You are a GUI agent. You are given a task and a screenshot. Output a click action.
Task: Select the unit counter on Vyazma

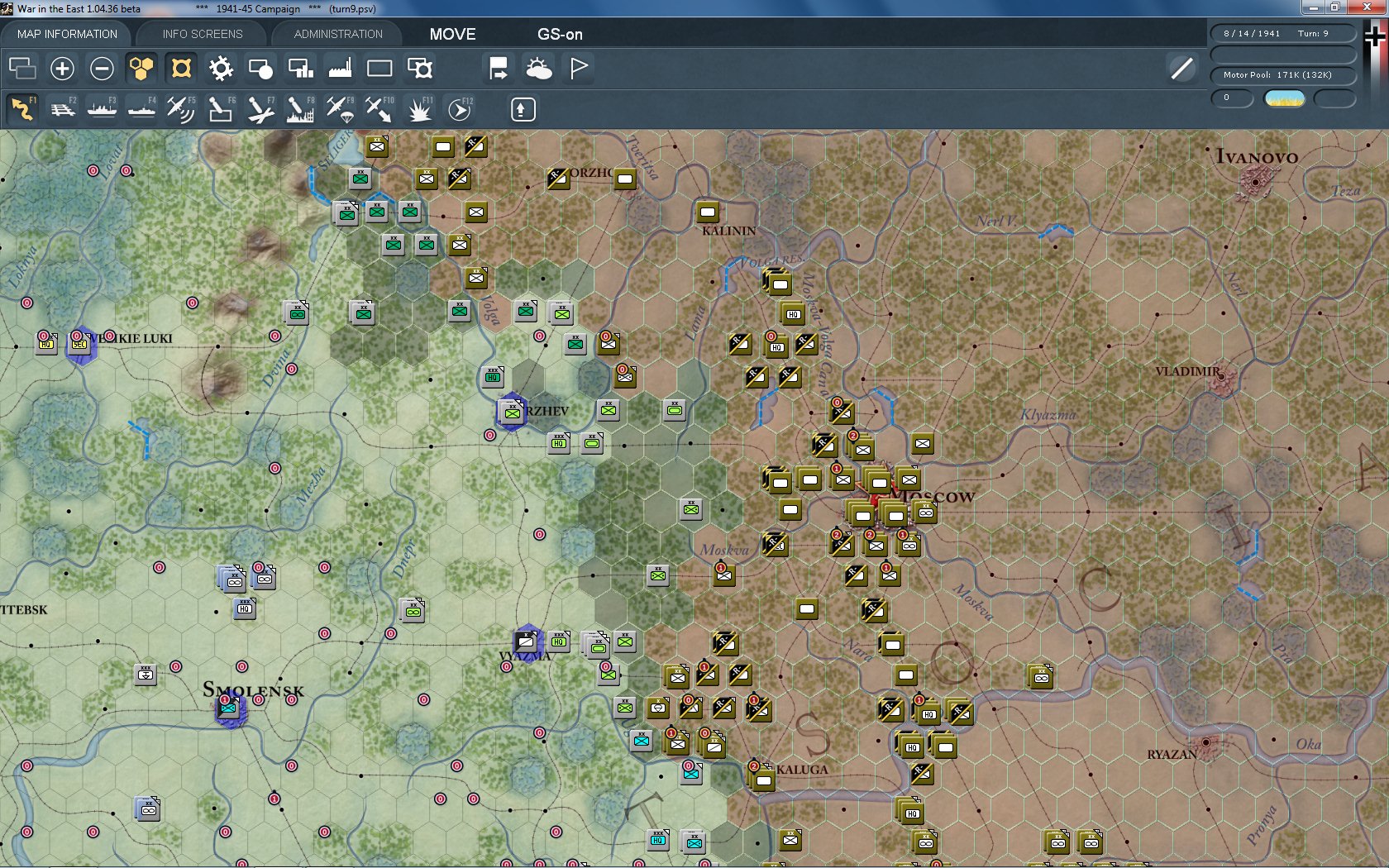click(527, 641)
